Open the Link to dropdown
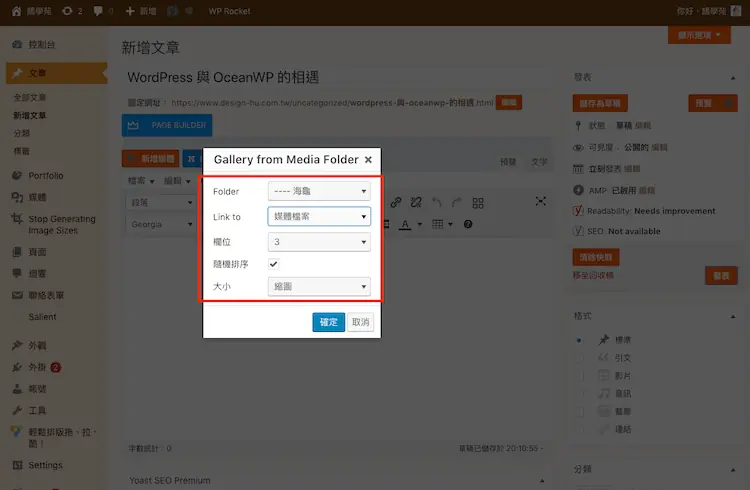Viewport: 750px width, 490px height. [319, 216]
